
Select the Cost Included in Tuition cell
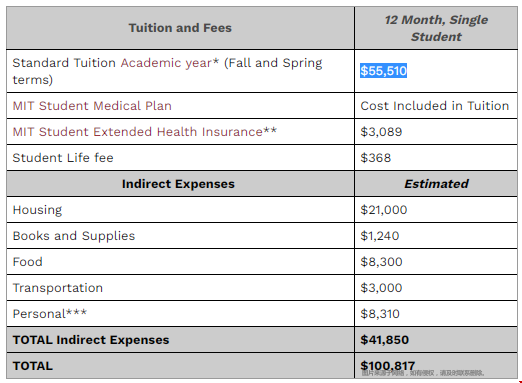(435, 106)
